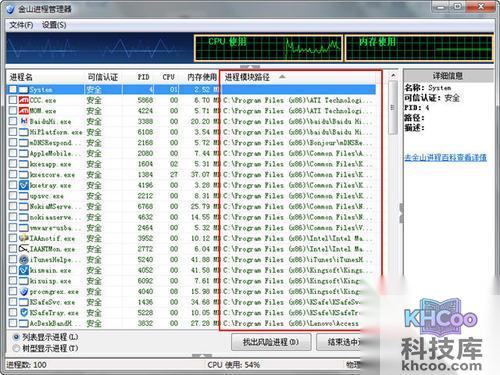Click the details panel splitter handle
500x375 pixels.
tap(401, 213)
